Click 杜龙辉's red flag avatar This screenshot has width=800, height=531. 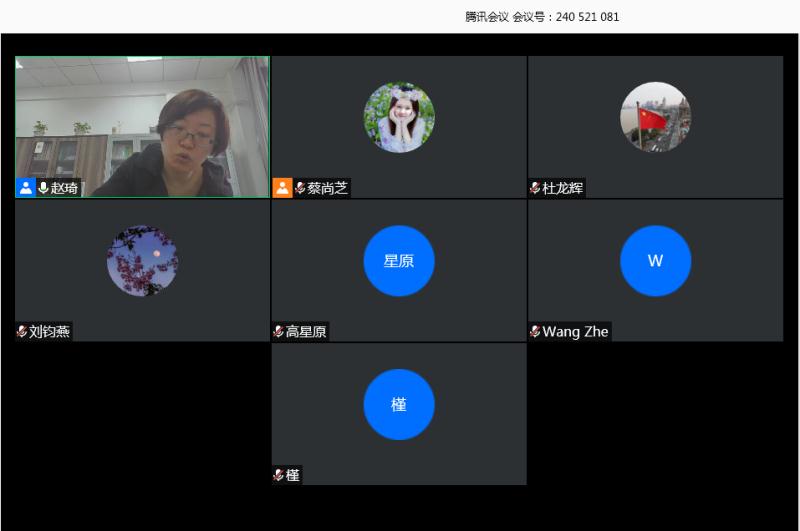[x=656, y=117]
